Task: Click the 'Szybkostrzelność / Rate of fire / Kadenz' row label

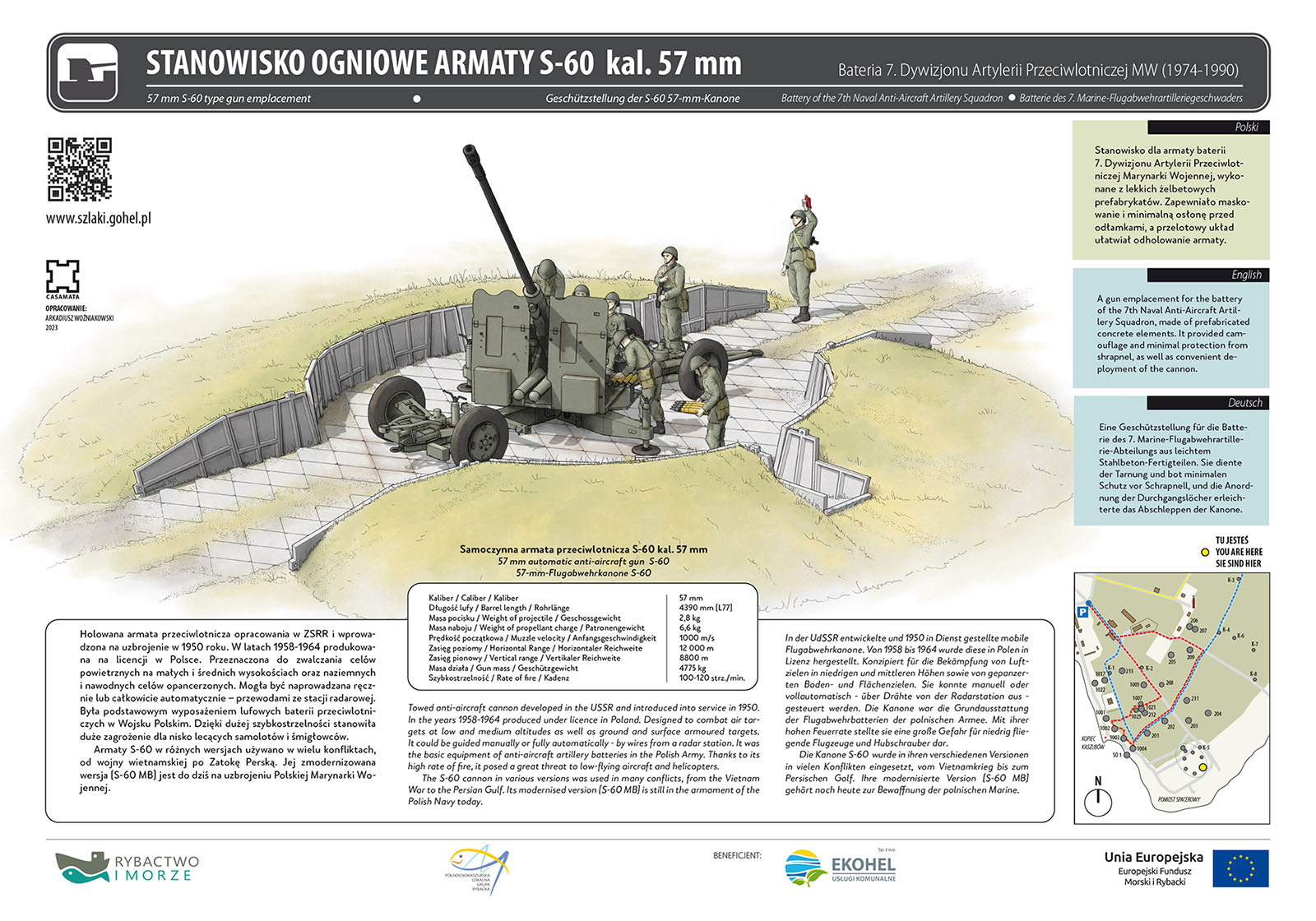Action: (500, 678)
